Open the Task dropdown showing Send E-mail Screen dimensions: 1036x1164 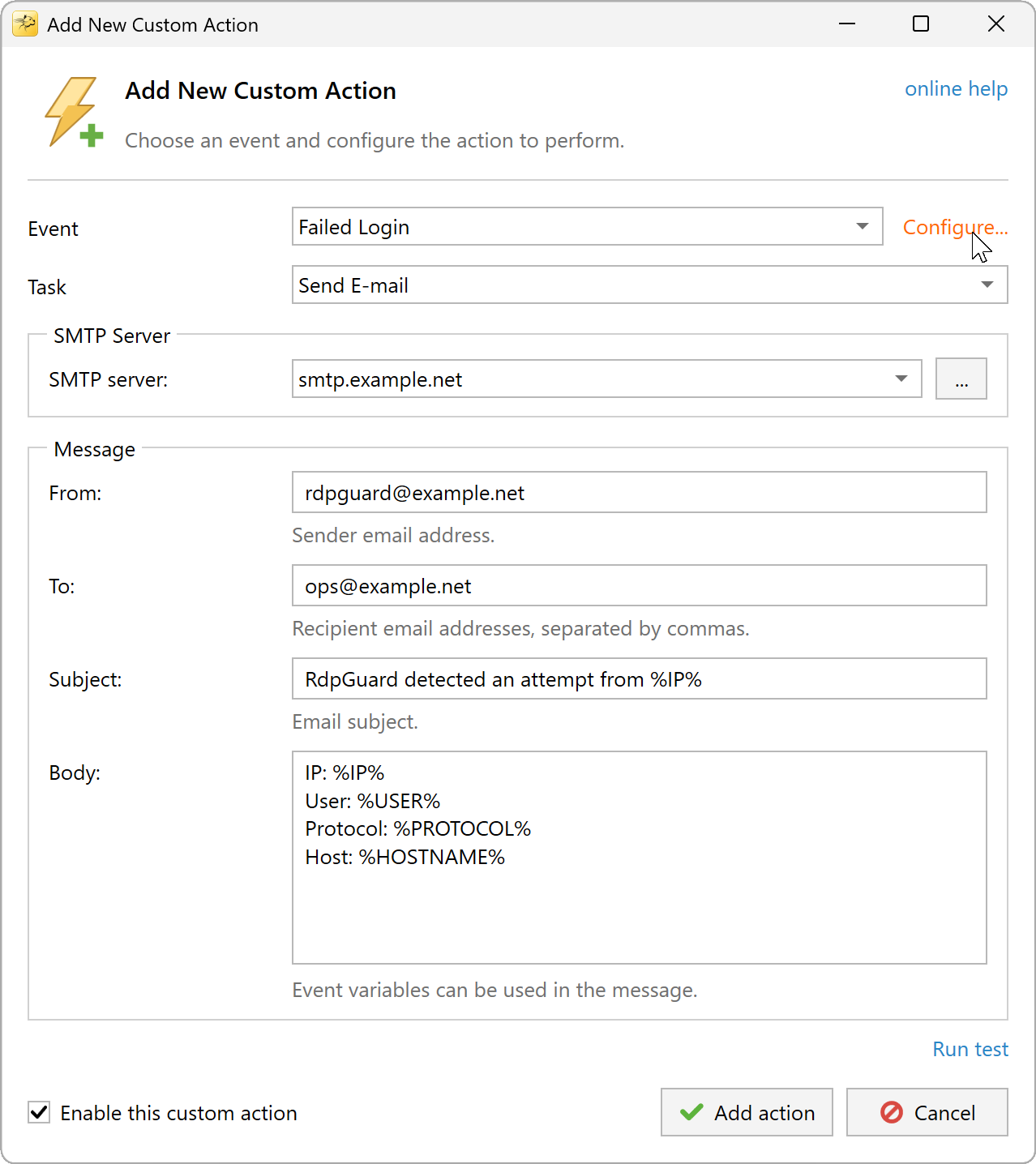(649, 285)
